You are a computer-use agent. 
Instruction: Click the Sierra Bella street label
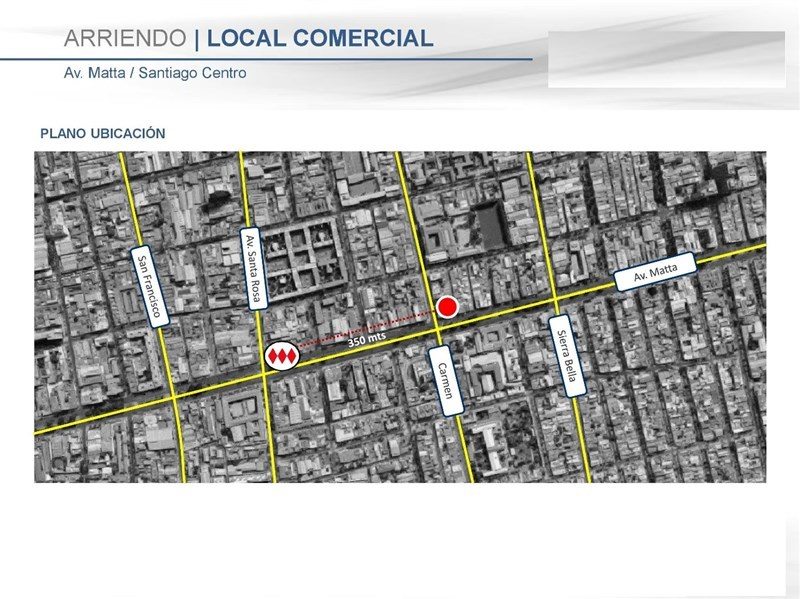pos(567,356)
